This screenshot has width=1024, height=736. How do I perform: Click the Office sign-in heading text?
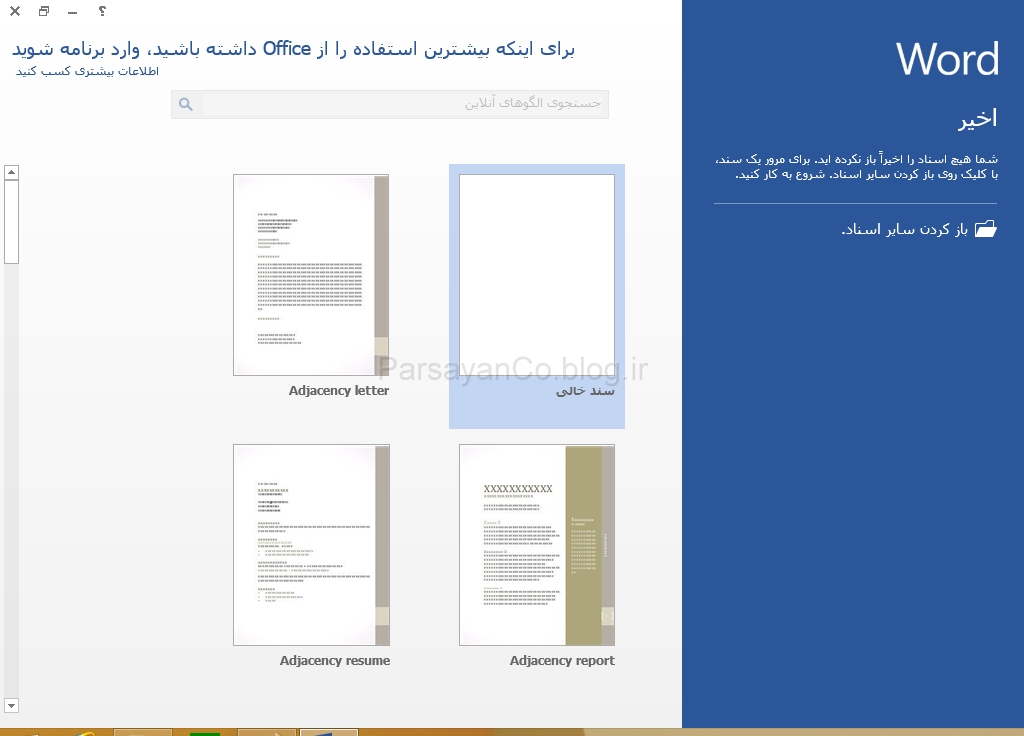(x=293, y=50)
